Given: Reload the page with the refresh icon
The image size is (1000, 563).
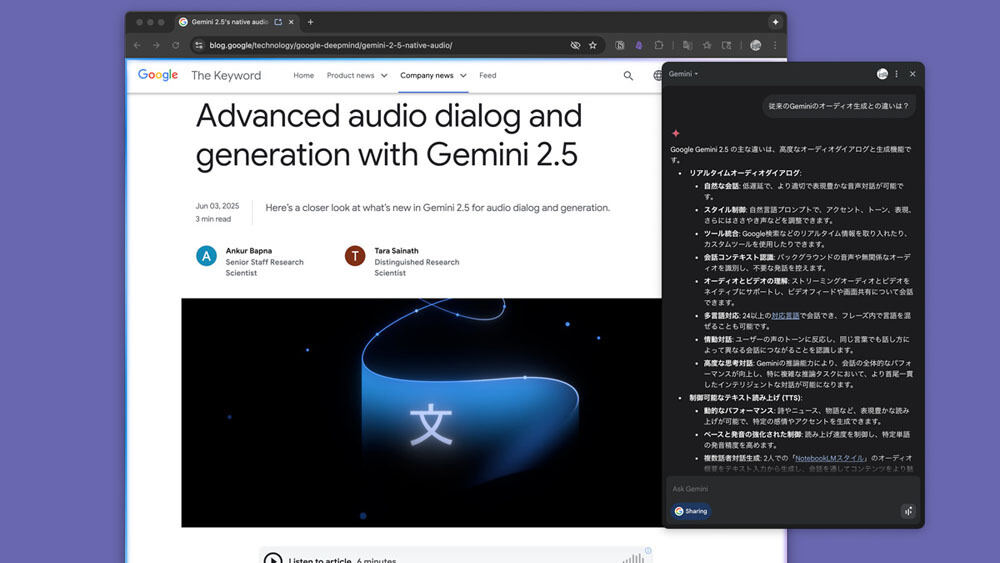Looking at the screenshot, I should [x=175, y=45].
